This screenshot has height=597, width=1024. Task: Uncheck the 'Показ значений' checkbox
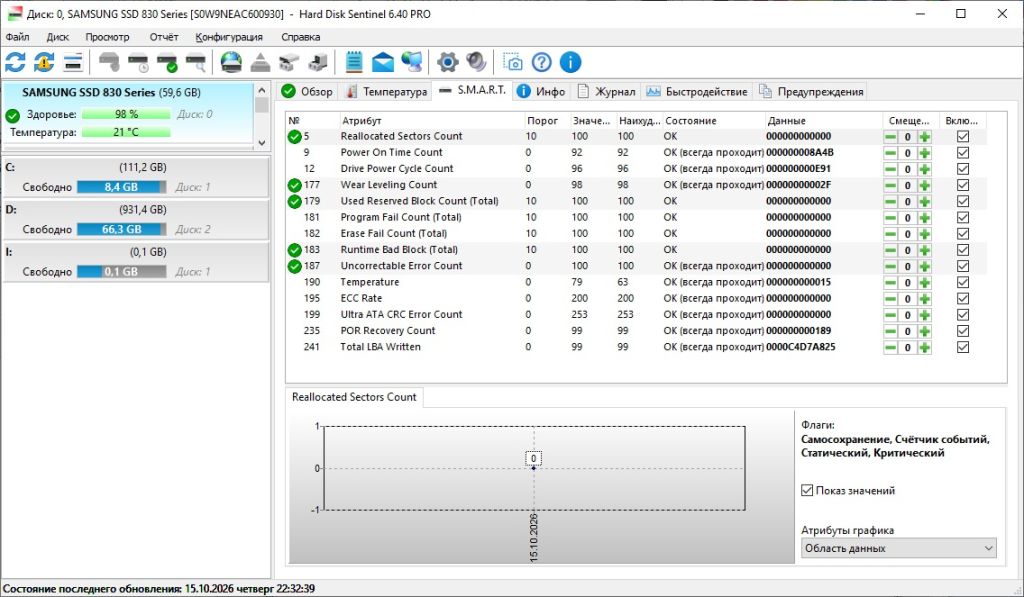click(x=807, y=491)
